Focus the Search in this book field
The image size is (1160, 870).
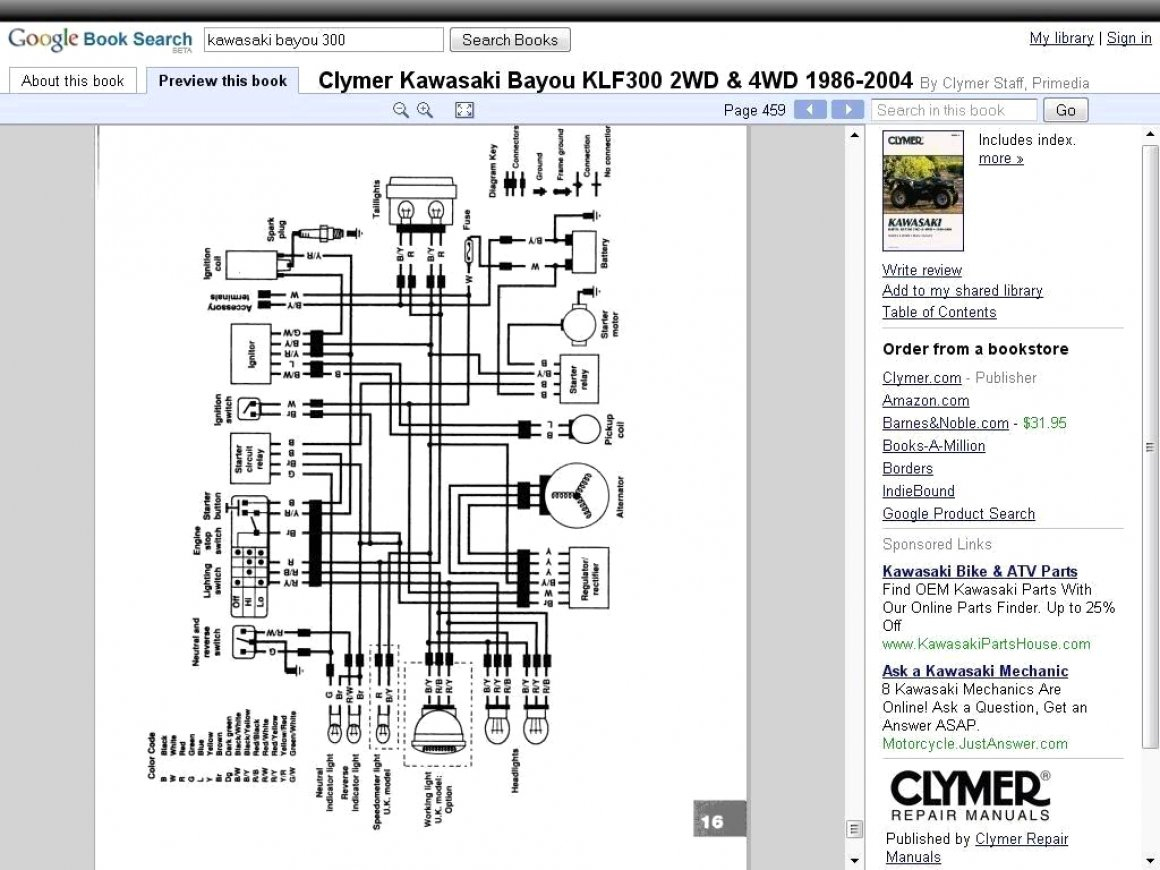pos(953,110)
